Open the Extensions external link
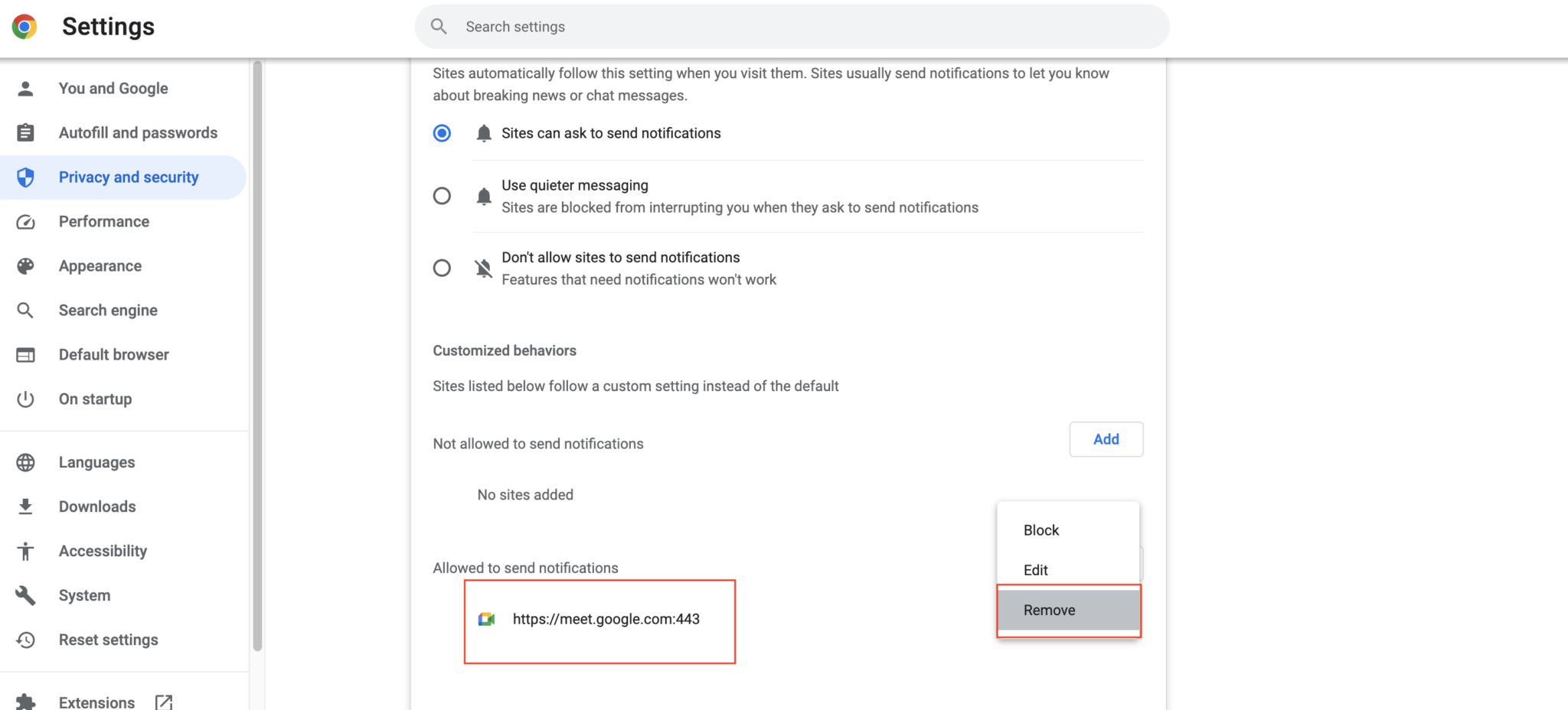The width and height of the screenshot is (1568, 710). click(163, 701)
